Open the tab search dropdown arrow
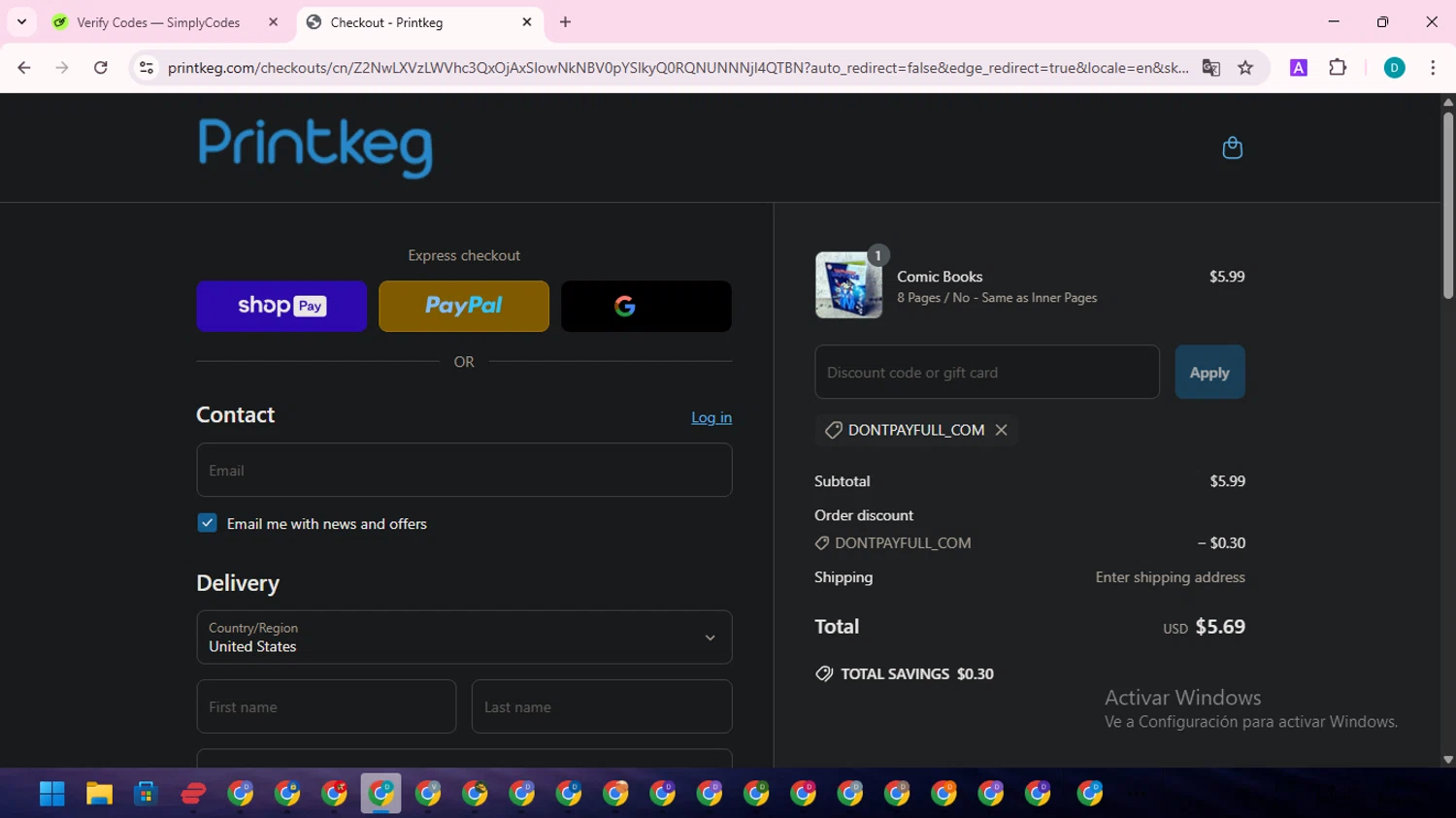1456x818 pixels. point(21,21)
